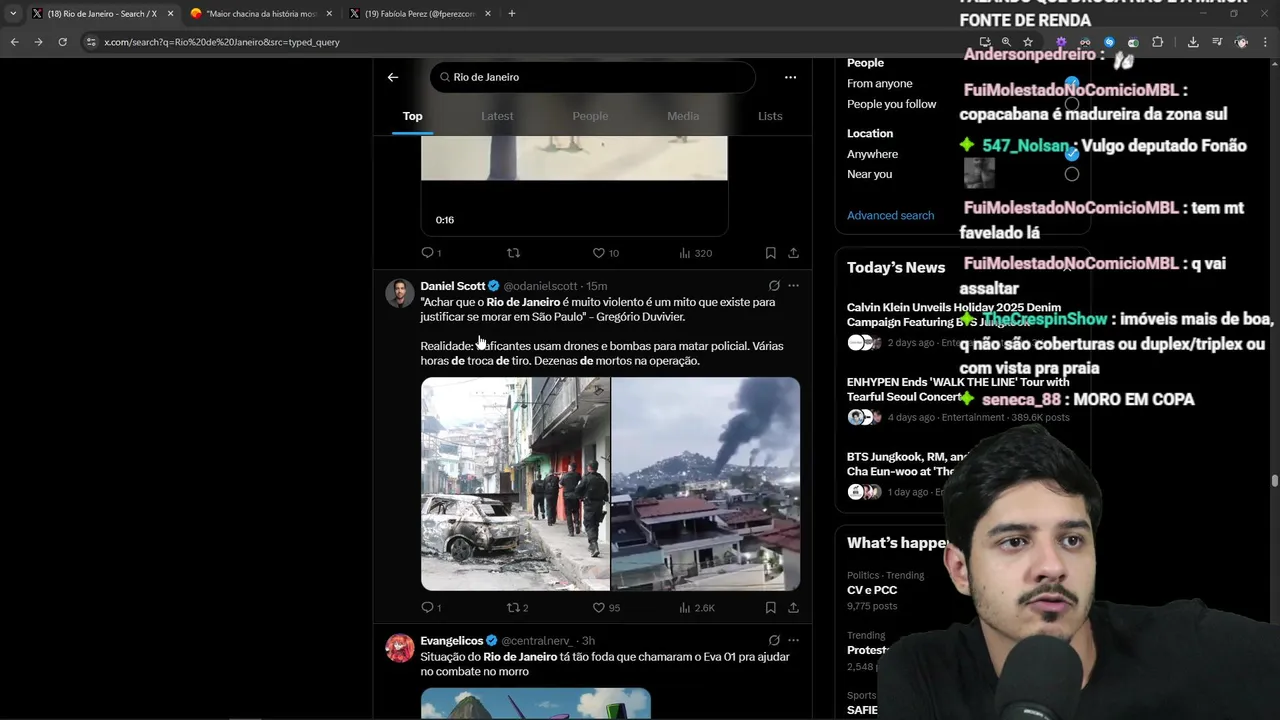The height and width of the screenshot is (720, 1280).
Task: Click the browser forward arrow
Action: [x=38, y=42]
